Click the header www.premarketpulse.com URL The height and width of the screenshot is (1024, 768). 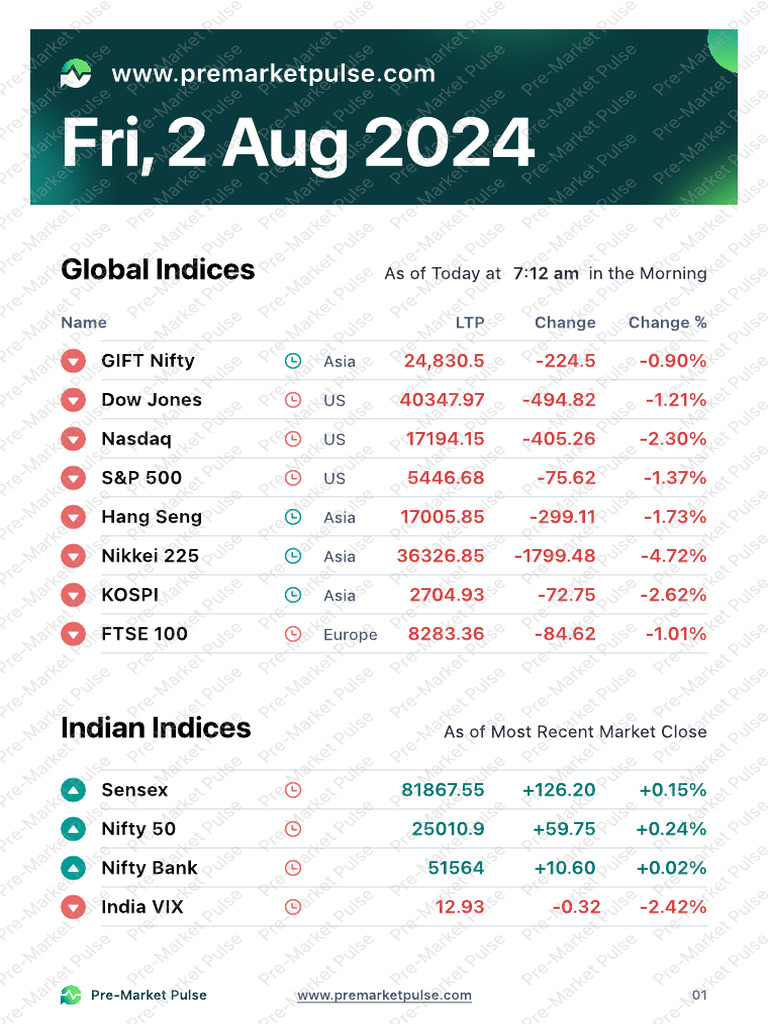click(x=273, y=73)
